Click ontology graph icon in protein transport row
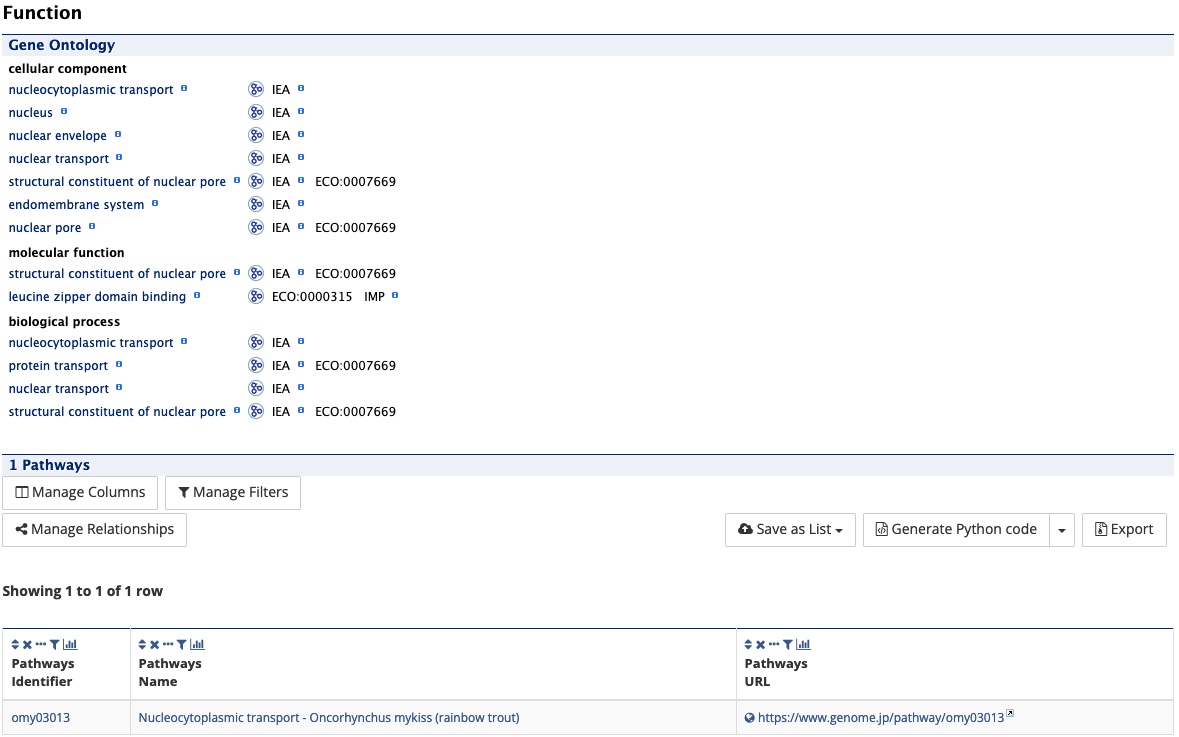This screenshot has width=1179, height=737. coord(256,365)
